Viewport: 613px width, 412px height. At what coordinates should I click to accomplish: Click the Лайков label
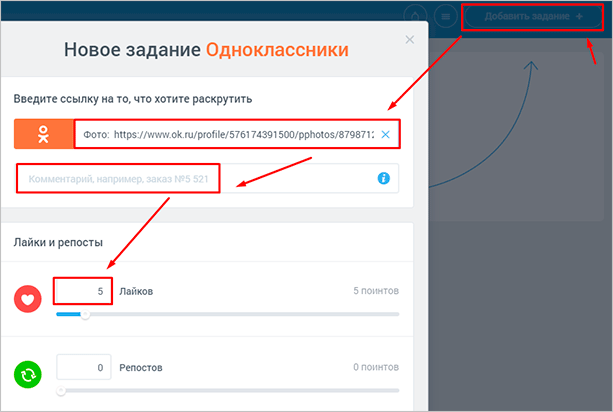click(x=136, y=292)
